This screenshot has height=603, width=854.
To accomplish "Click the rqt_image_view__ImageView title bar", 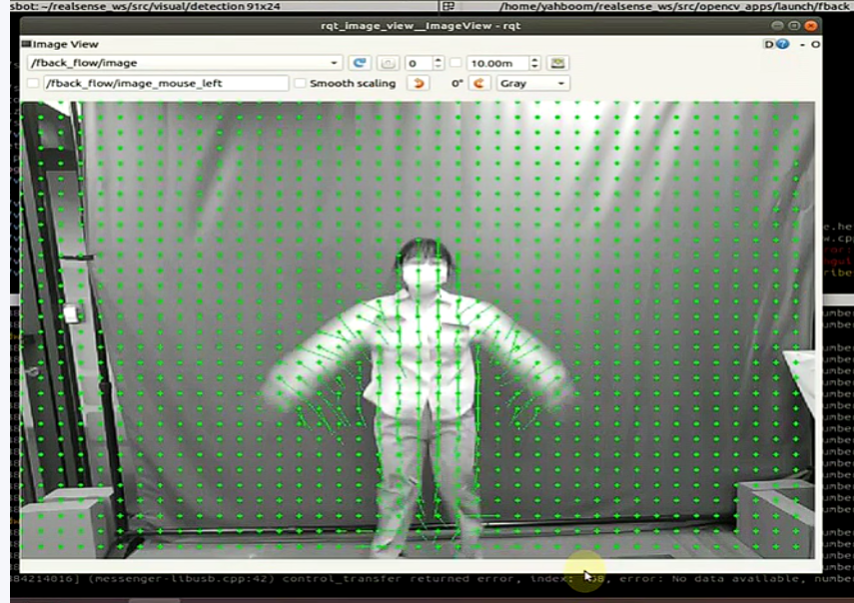I will click(x=420, y=26).
